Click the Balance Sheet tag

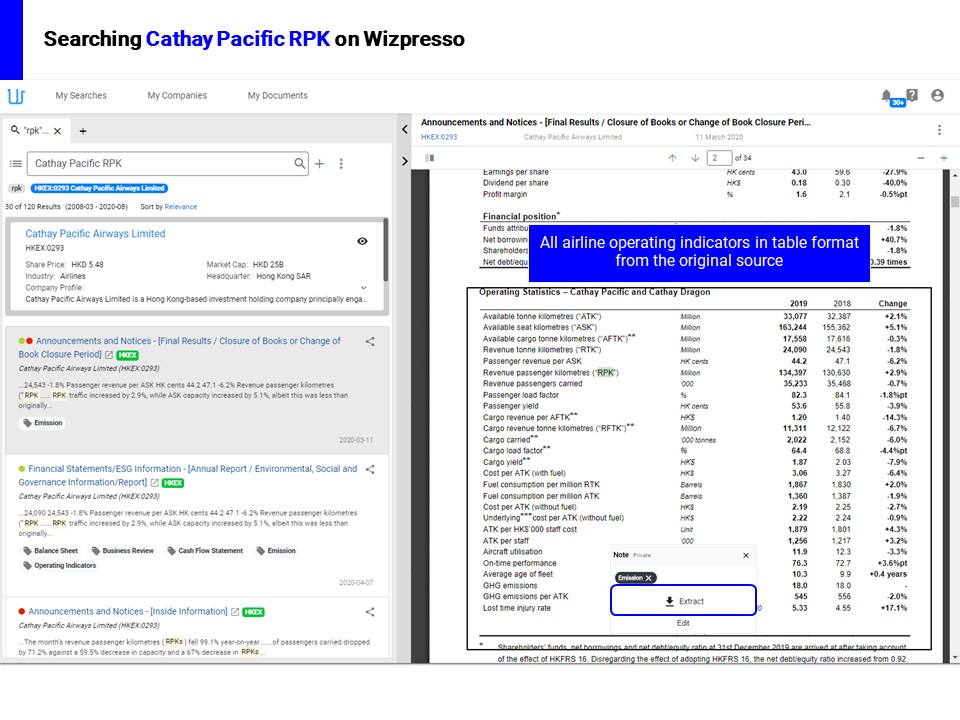(51, 551)
